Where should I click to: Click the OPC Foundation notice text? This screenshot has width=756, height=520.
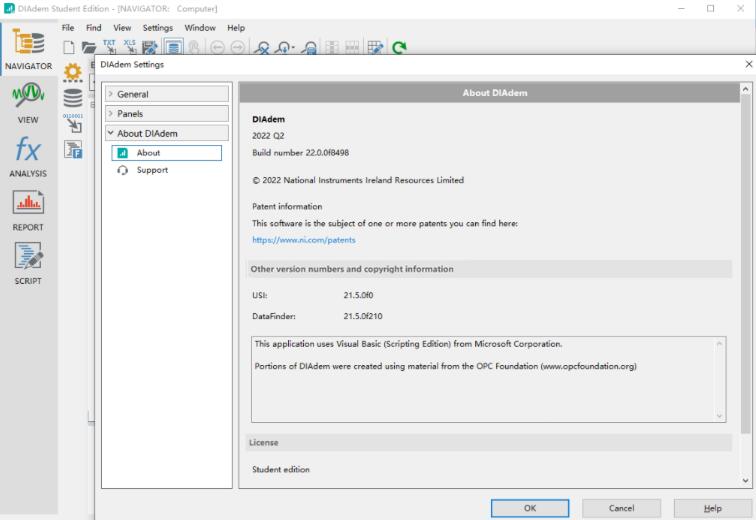[446, 366]
